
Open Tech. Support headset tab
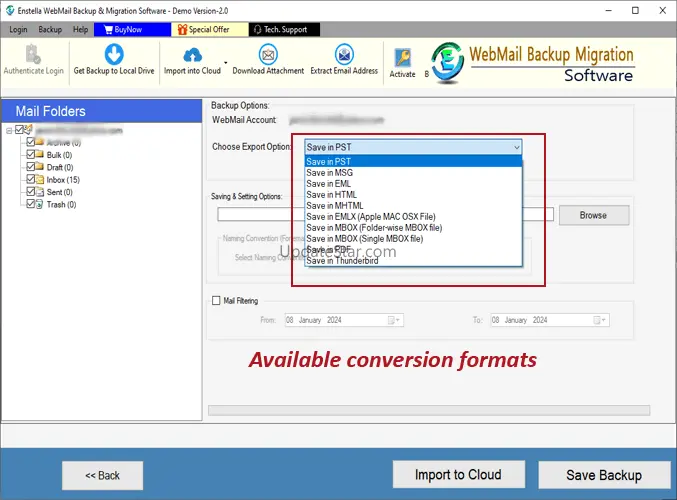pyautogui.click(x=284, y=29)
